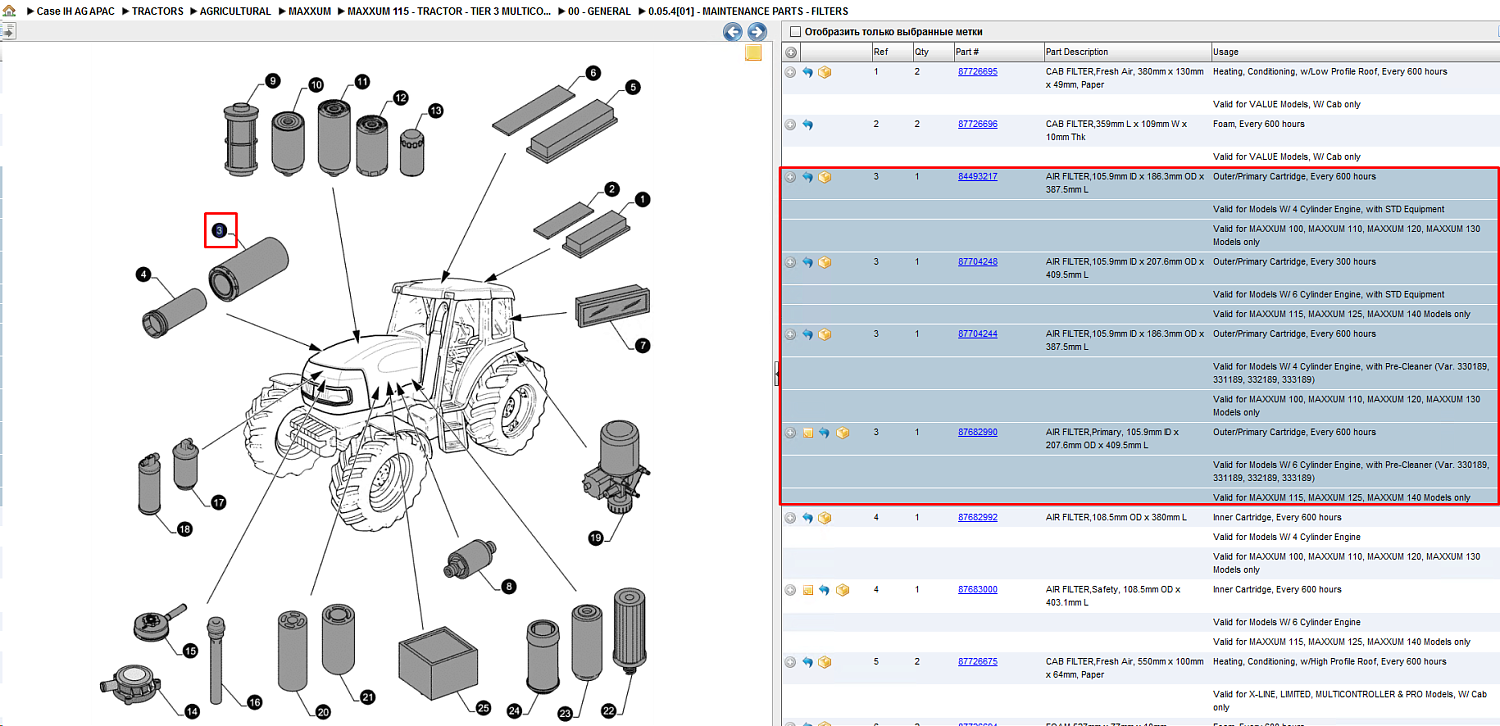Click the box icon for part 87682990
Image resolution: width=1500 pixels, height=726 pixels.
842,433
